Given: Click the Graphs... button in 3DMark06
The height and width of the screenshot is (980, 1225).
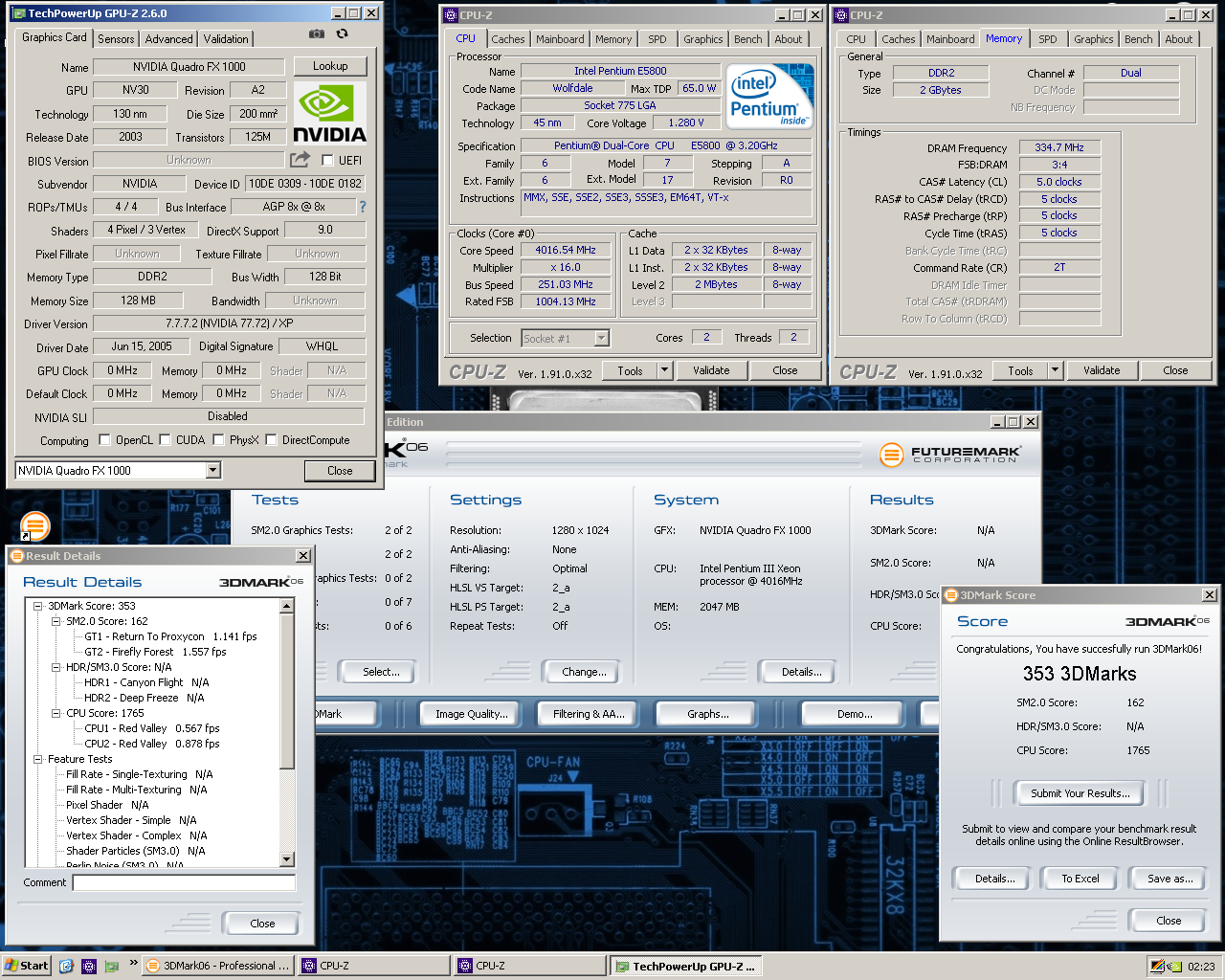Looking at the screenshot, I should click(x=708, y=714).
